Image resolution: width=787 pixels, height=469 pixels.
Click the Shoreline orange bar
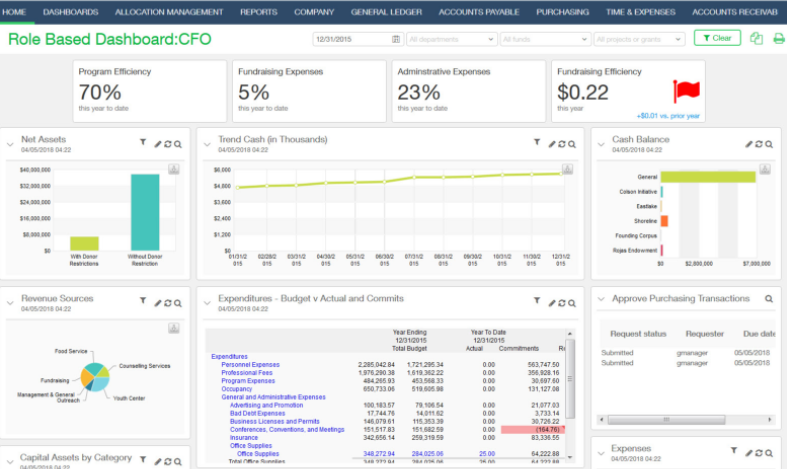pyautogui.click(x=664, y=221)
